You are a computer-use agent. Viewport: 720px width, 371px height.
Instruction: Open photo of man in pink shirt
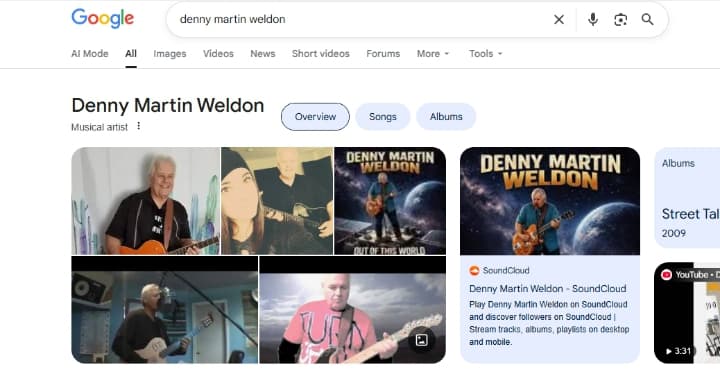click(353, 309)
